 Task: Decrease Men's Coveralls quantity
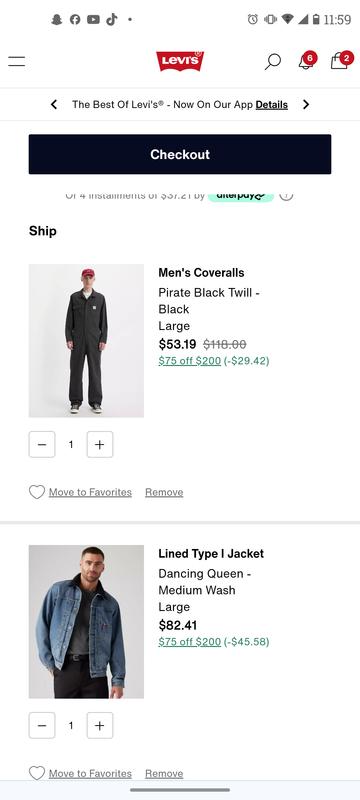(42, 444)
